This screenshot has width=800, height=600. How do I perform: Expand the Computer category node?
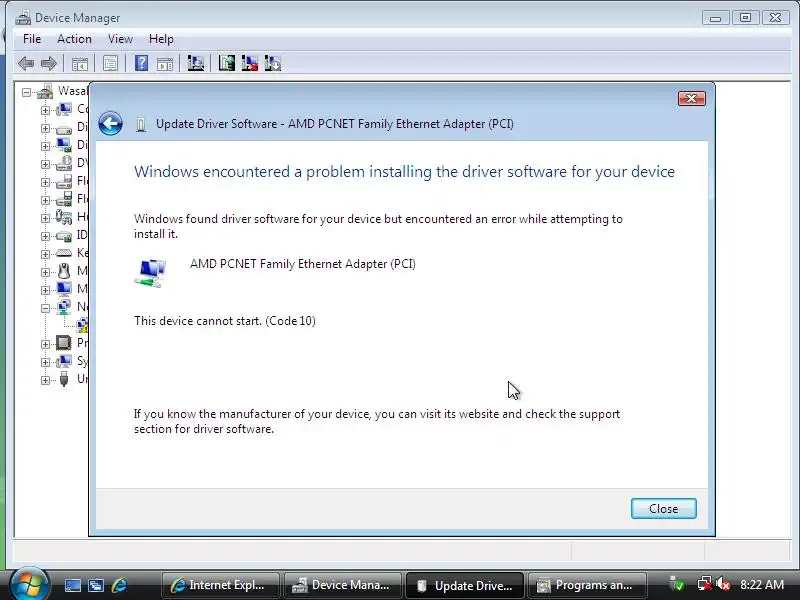(45, 110)
